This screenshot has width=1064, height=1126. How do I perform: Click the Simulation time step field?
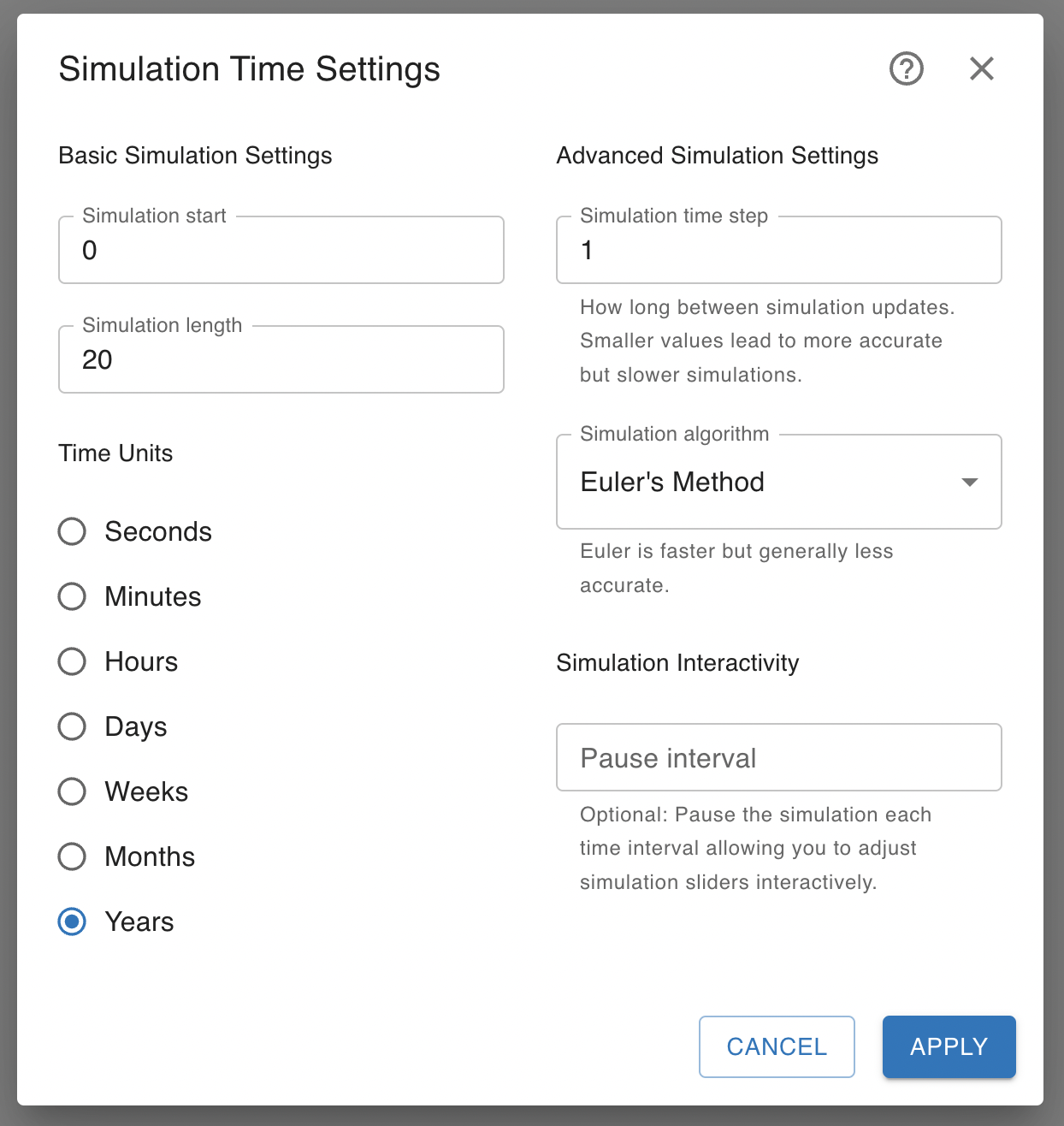click(778, 251)
